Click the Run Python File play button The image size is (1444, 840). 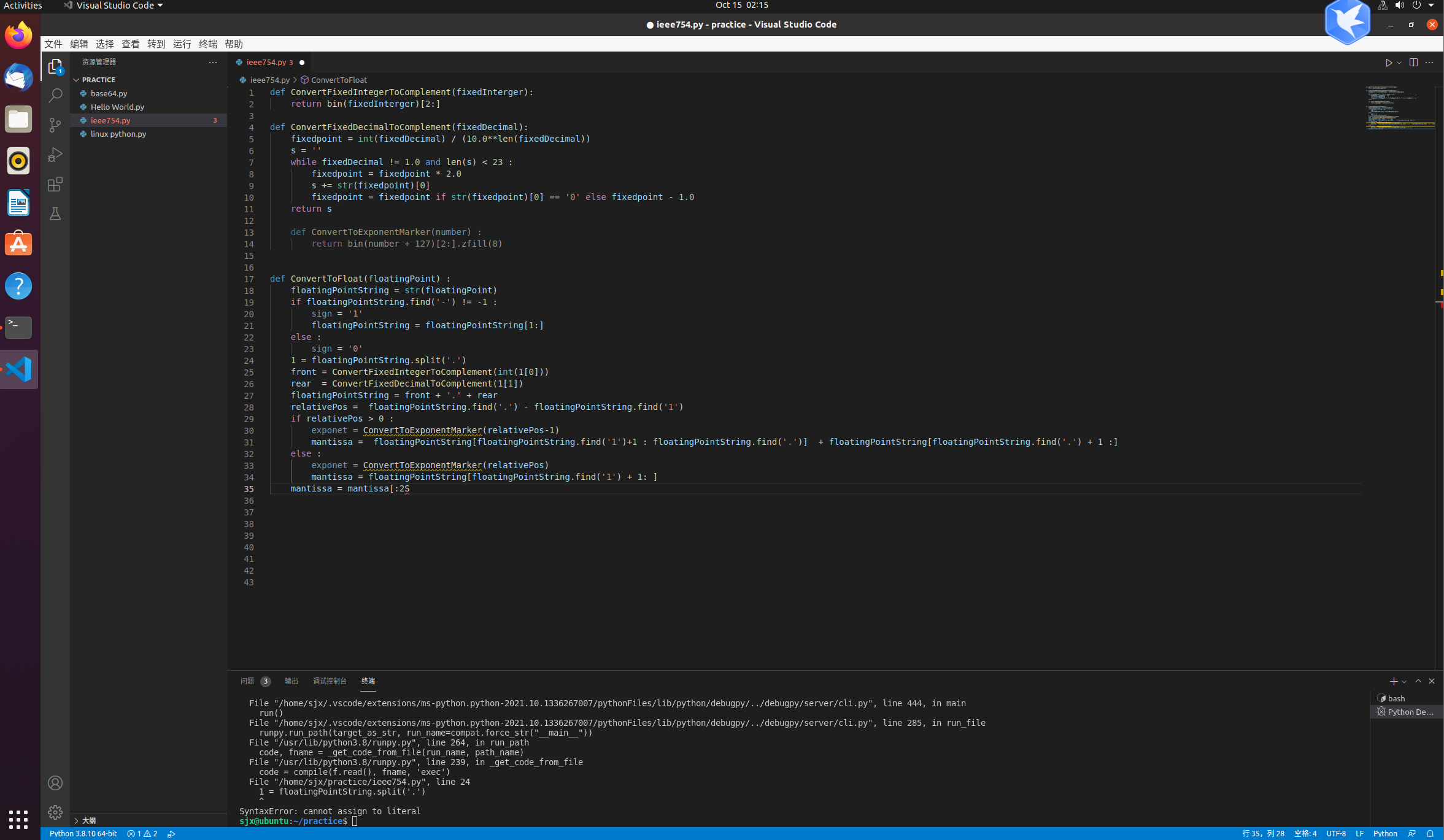(1388, 63)
